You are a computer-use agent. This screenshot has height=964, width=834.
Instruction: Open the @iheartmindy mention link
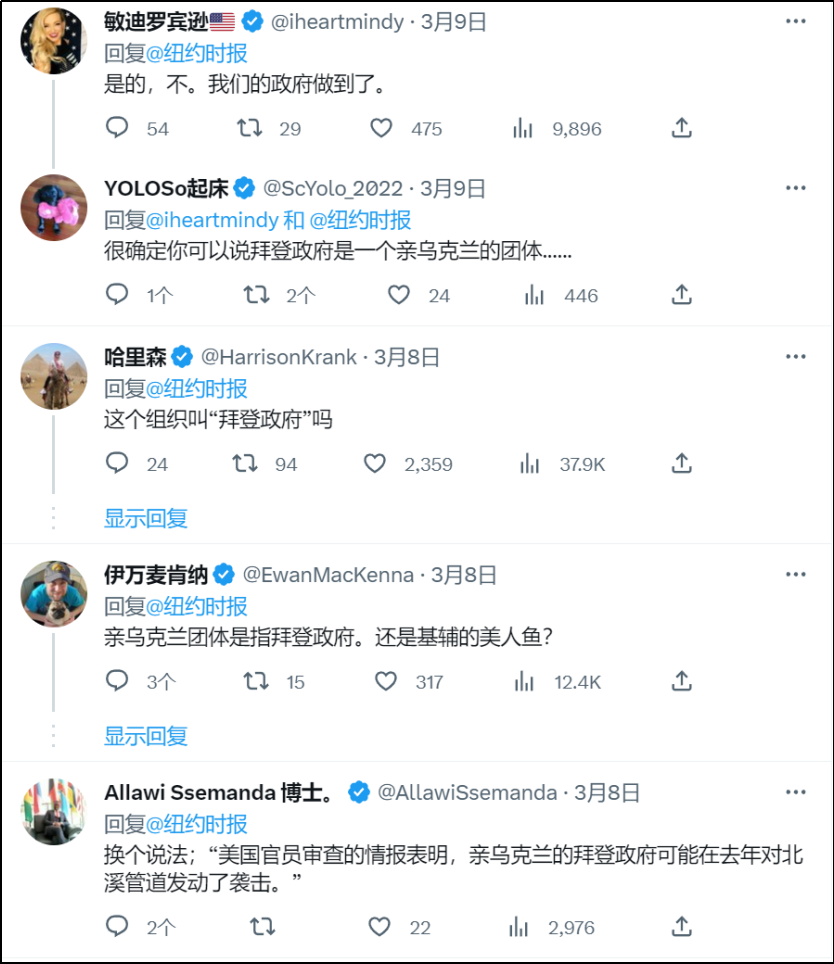click(213, 220)
